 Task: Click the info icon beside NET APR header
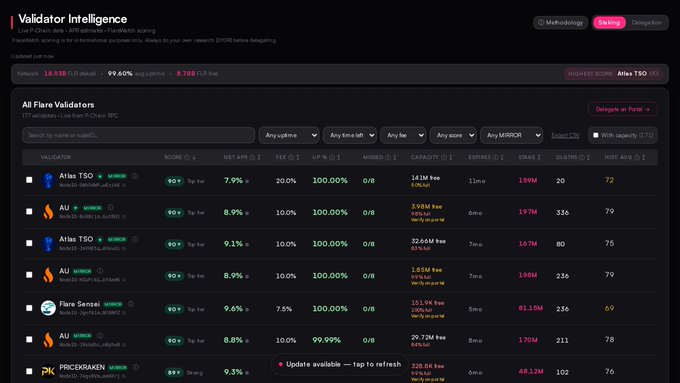pos(252,157)
